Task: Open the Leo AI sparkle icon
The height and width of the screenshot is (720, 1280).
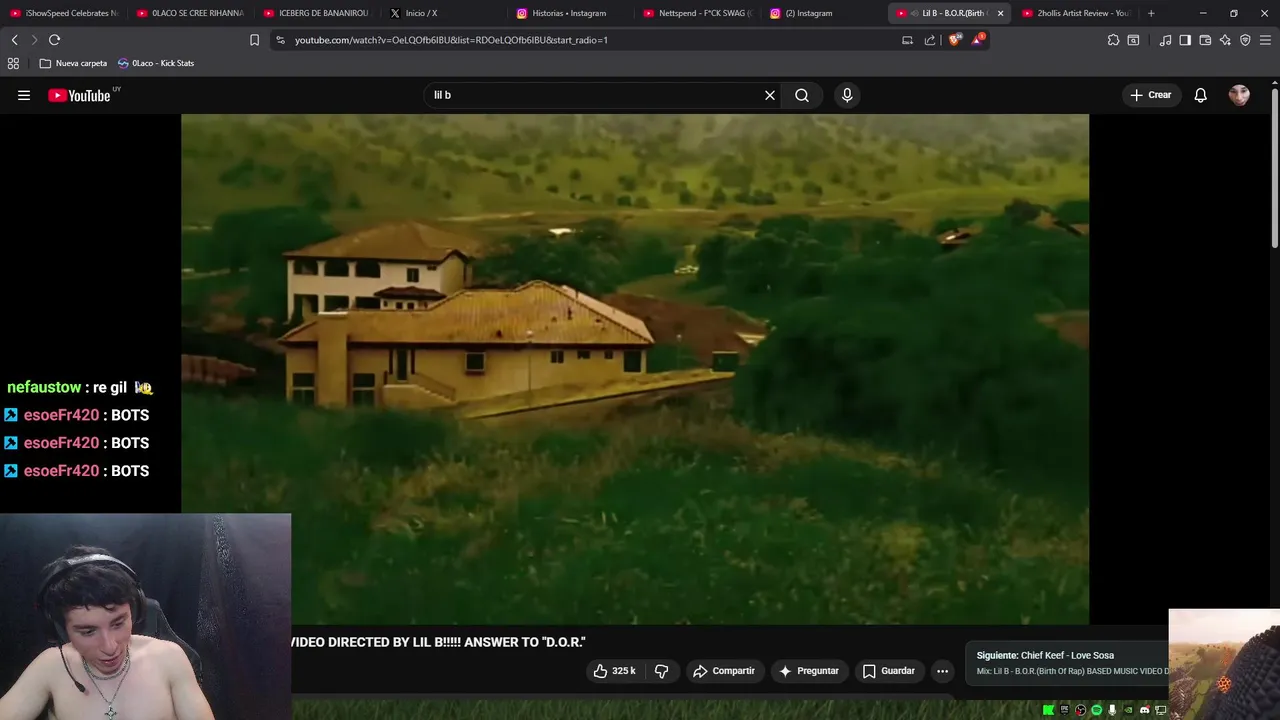Action: (x=1225, y=40)
